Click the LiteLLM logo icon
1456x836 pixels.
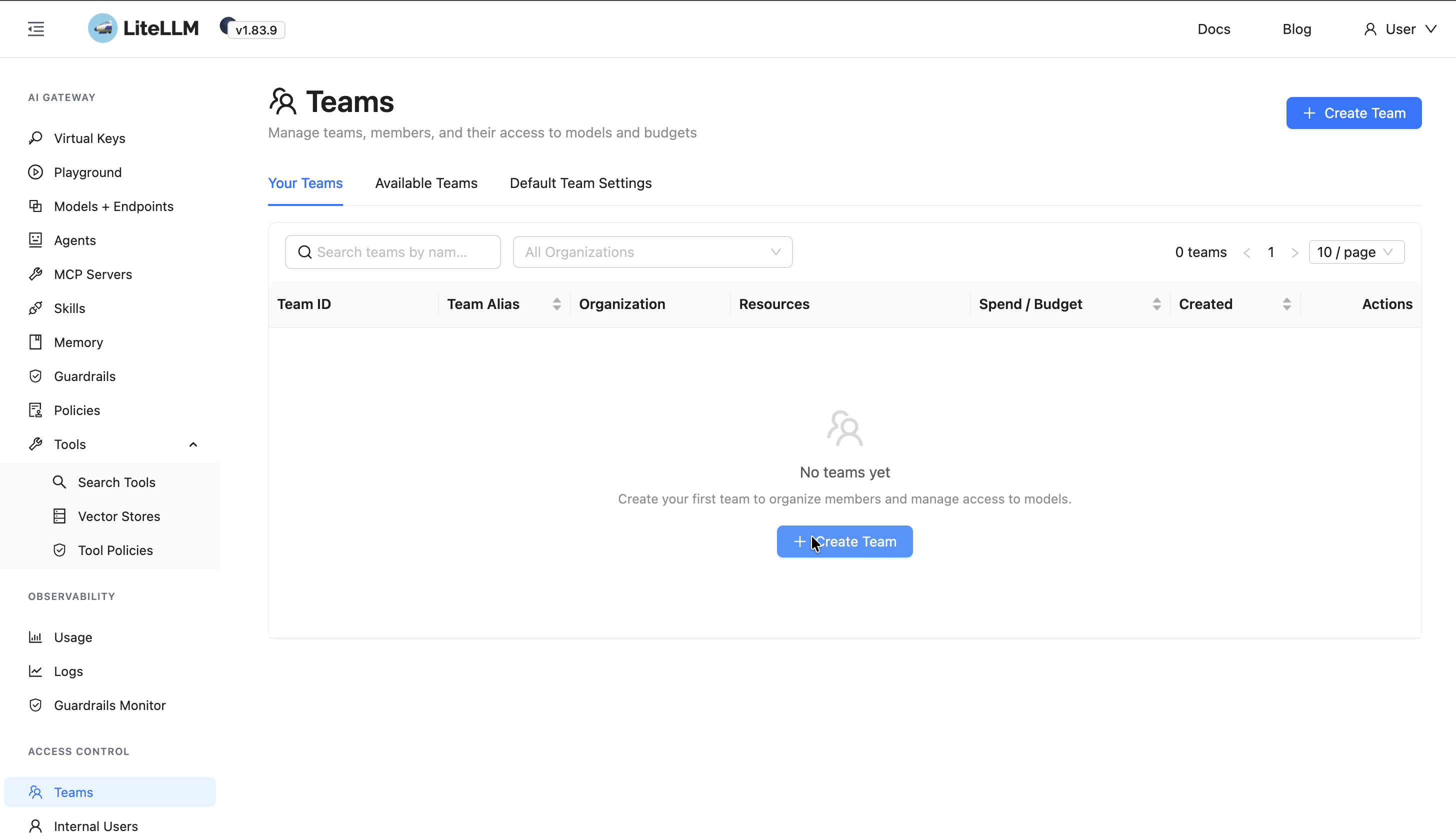(103, 28)
